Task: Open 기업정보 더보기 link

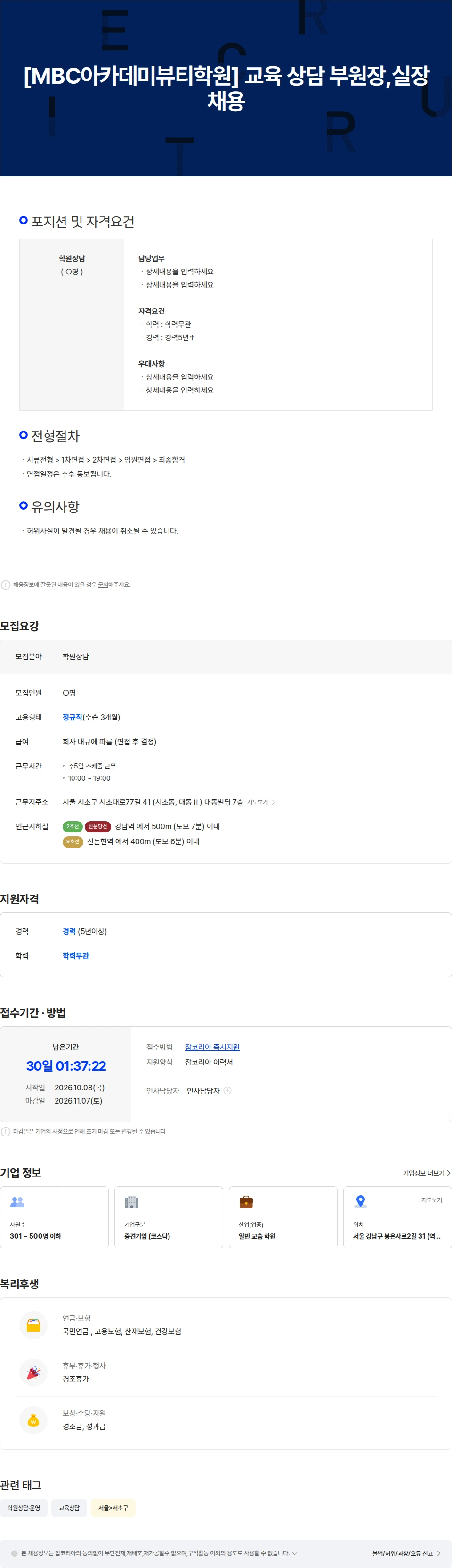Action: point(427,1172)
